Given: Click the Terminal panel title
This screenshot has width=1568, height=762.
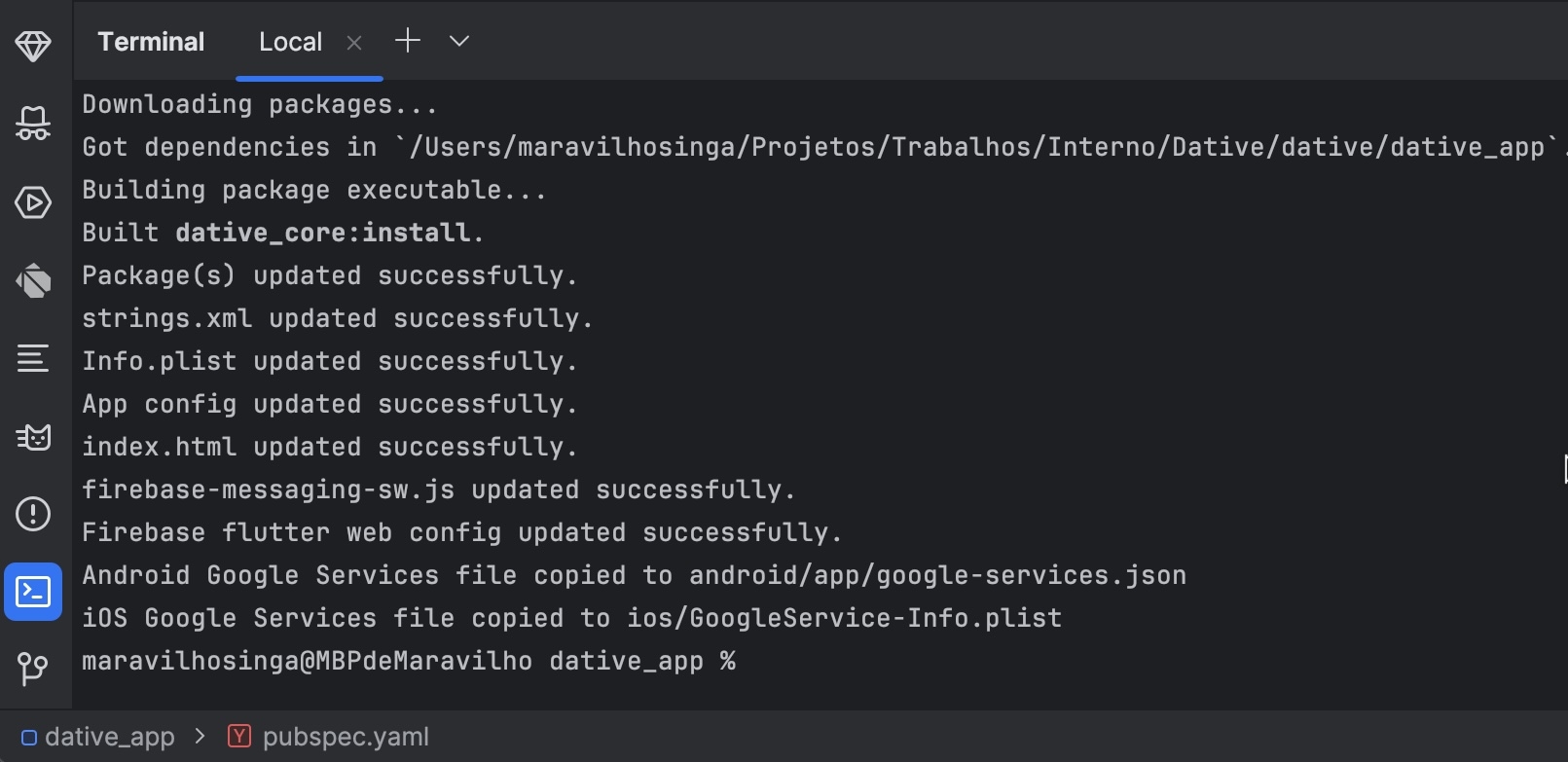Looking at the screenshot, I should coord(151,42).
